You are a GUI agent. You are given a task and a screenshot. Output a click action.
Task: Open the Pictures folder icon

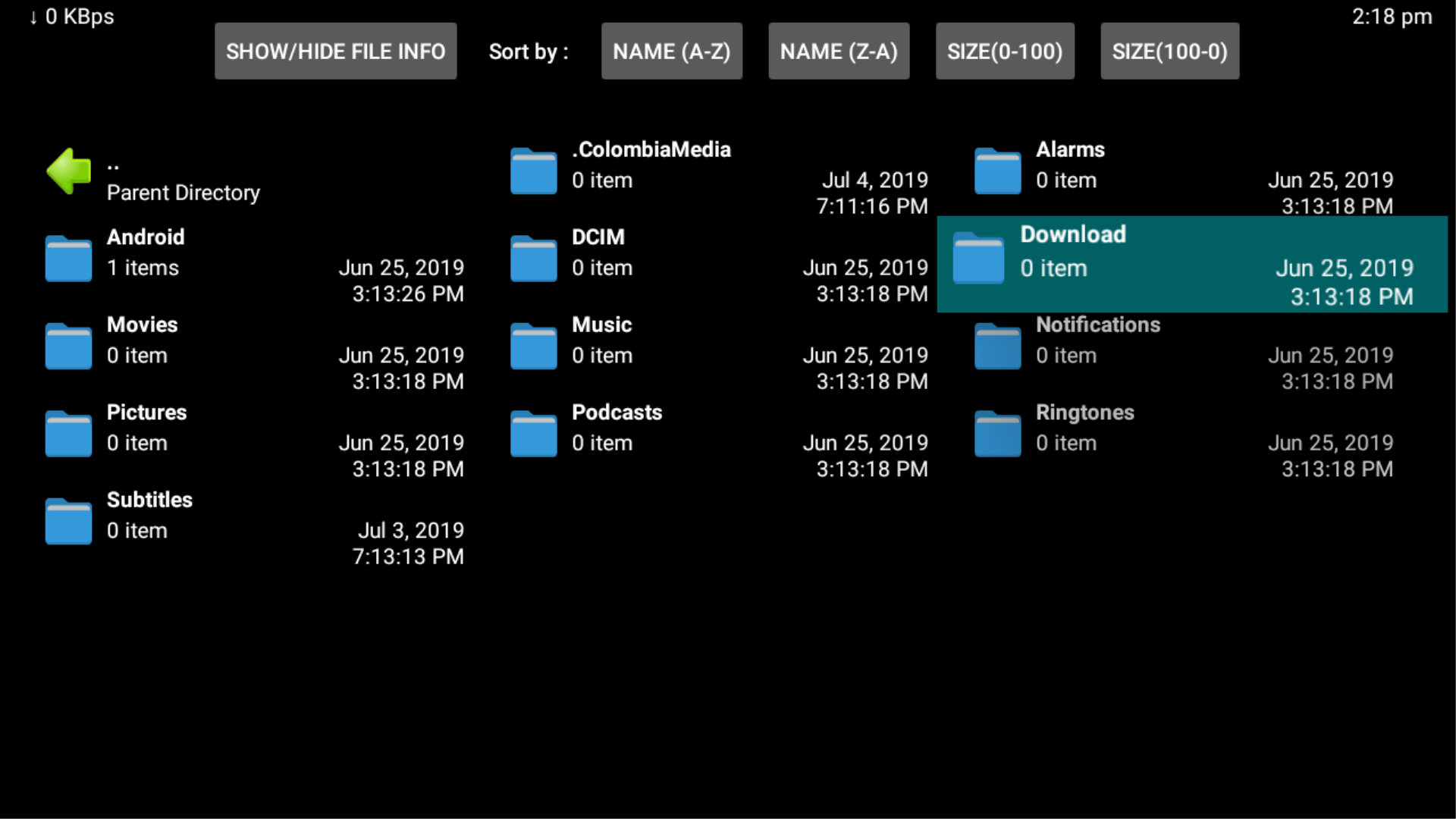(x=67, y=433)
